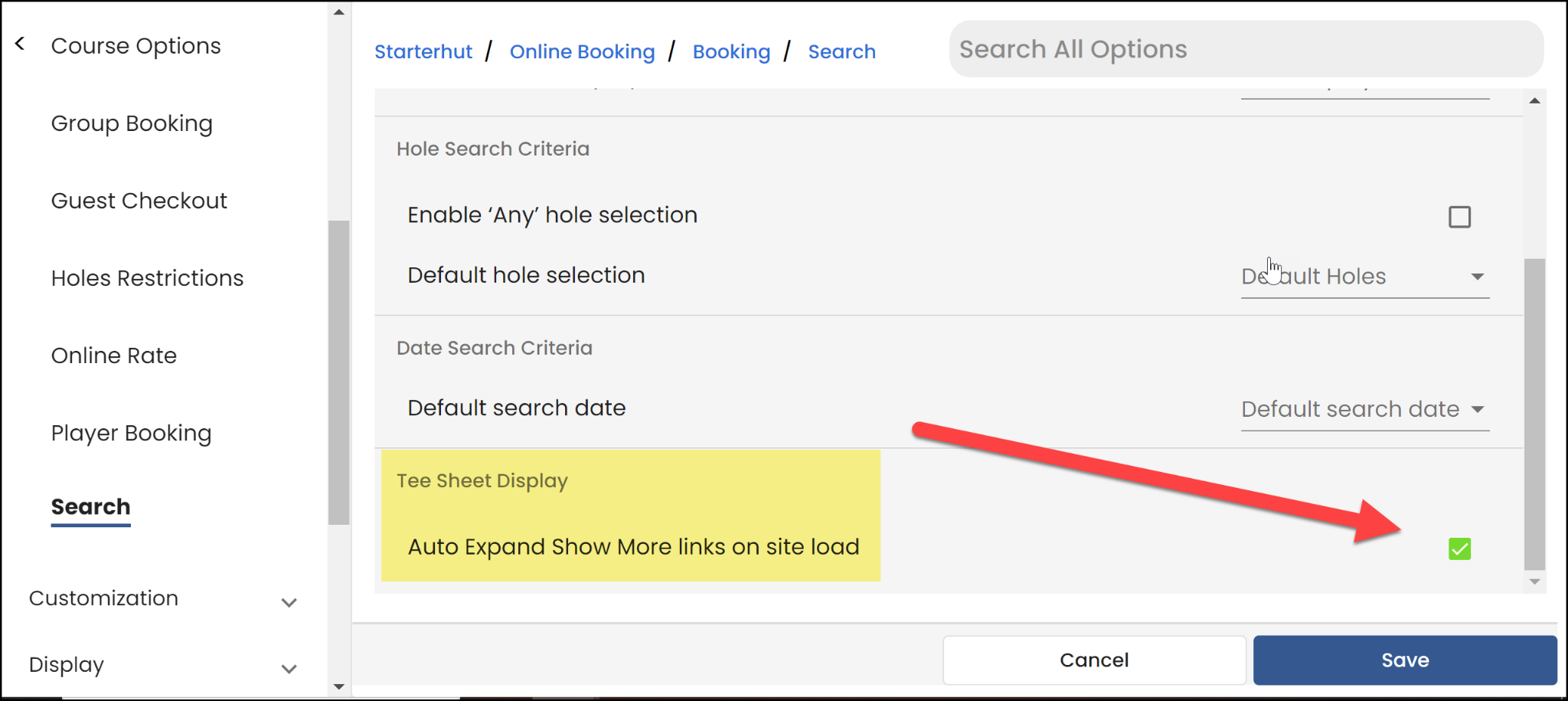Click options panel scroll down arrow
Viewport: 1568px width, 701px height.
[x=1534, y=581]
